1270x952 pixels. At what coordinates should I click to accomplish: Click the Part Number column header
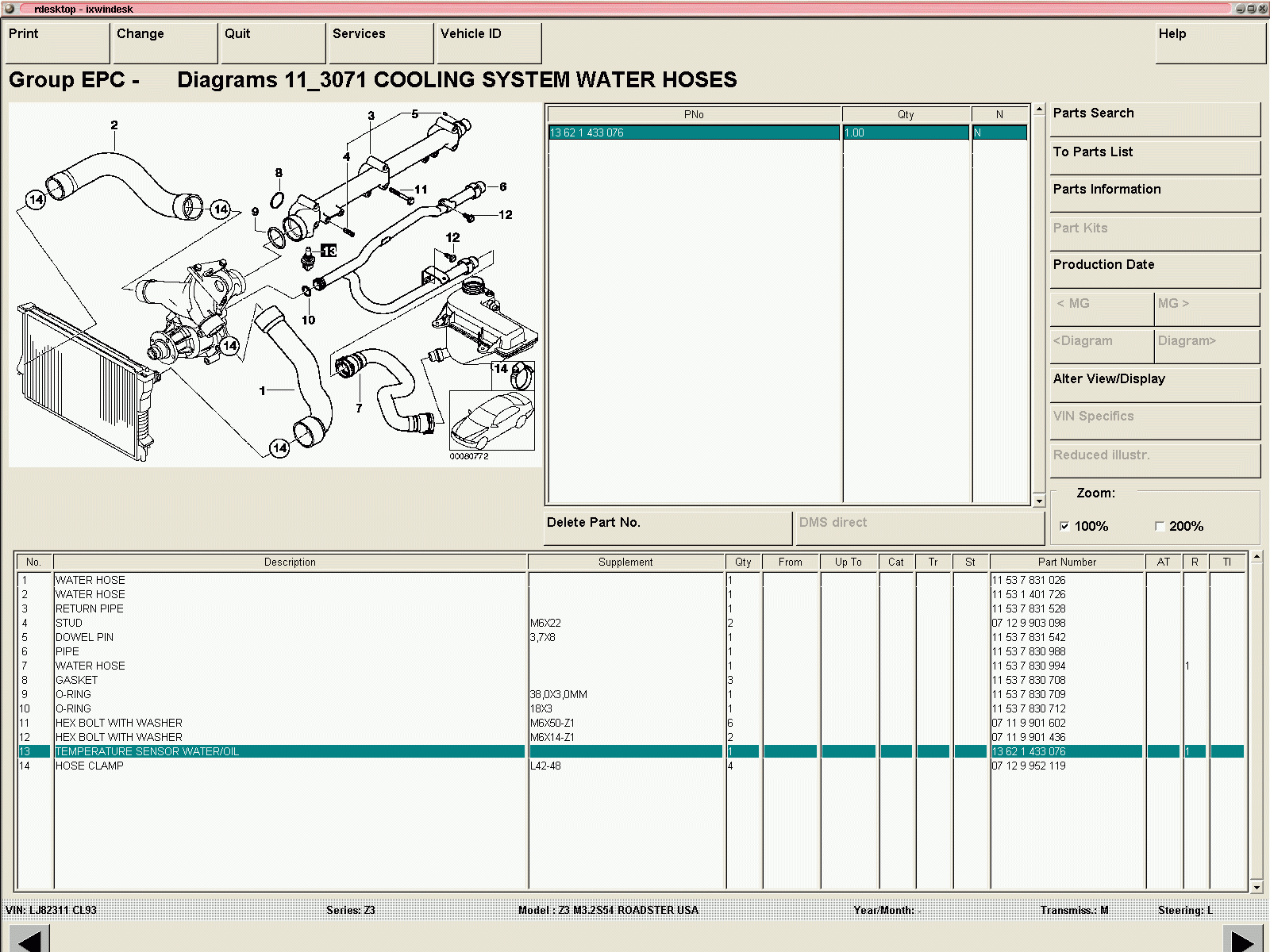[x=1067, y=562]
